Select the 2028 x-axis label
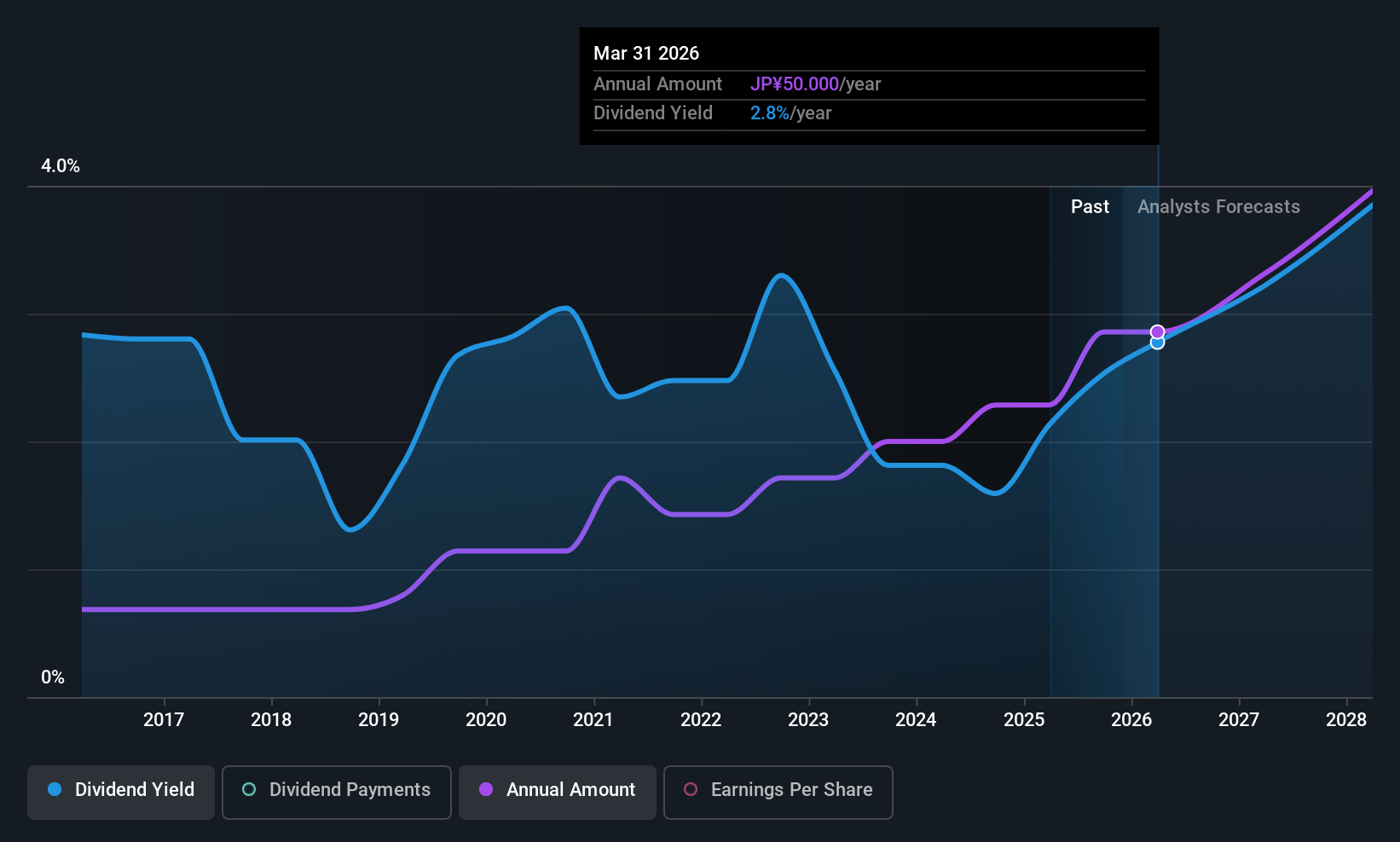1400x842 pixels. [1346, 720]
